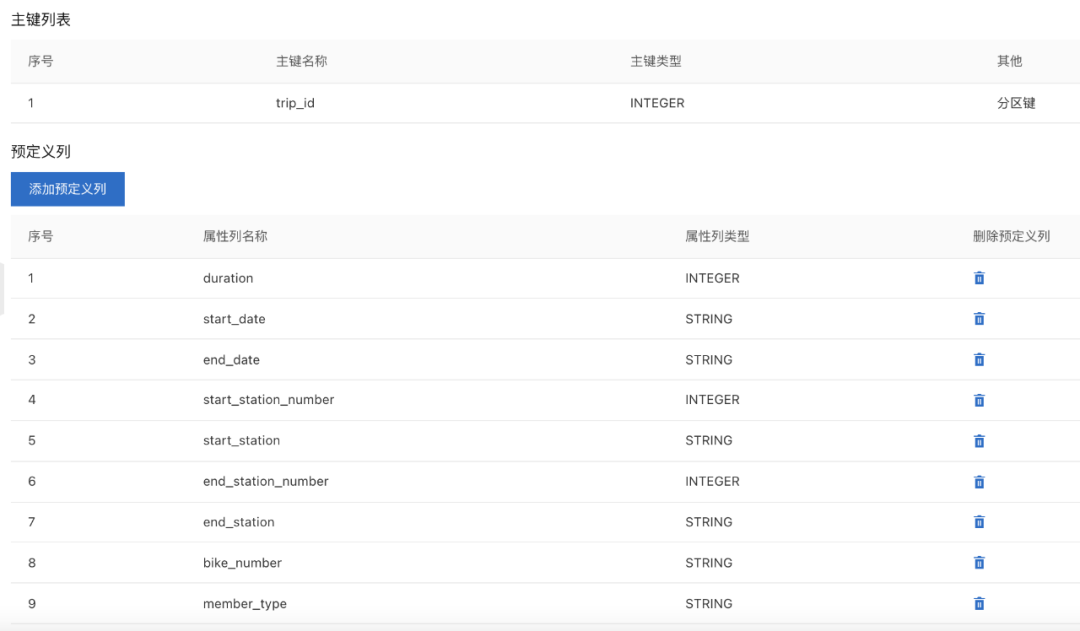This screenshot has width=1080, height=631.
Task: Click trash icon for end_station row
Action: [x=979, y=522]
